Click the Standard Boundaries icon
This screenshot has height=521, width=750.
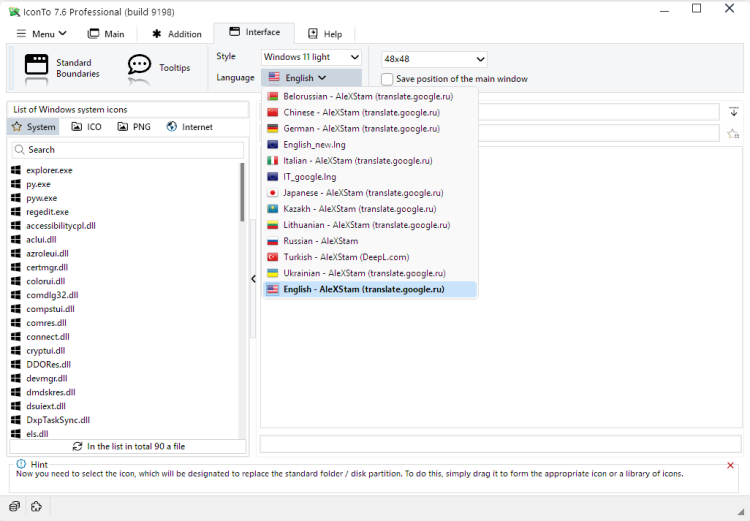click(36, 67)
